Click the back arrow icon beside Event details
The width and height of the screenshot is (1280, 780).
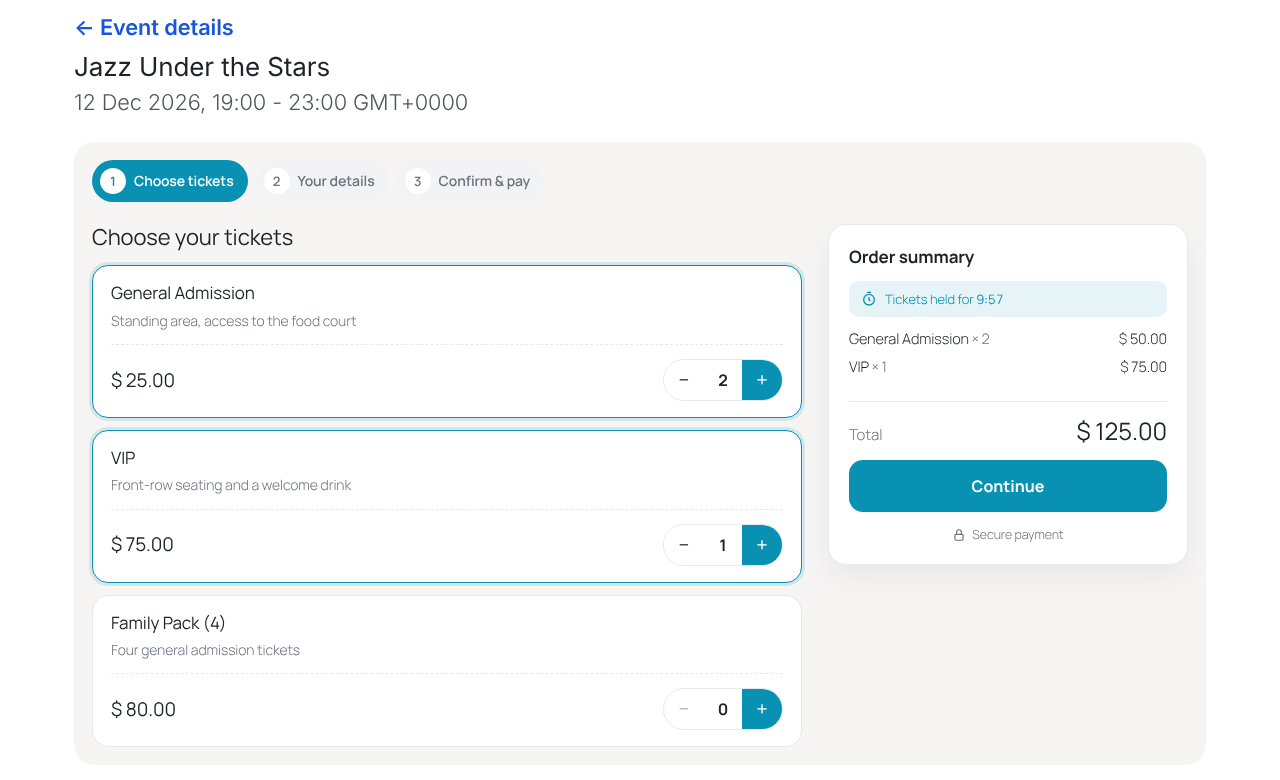[x=84, y=28]
